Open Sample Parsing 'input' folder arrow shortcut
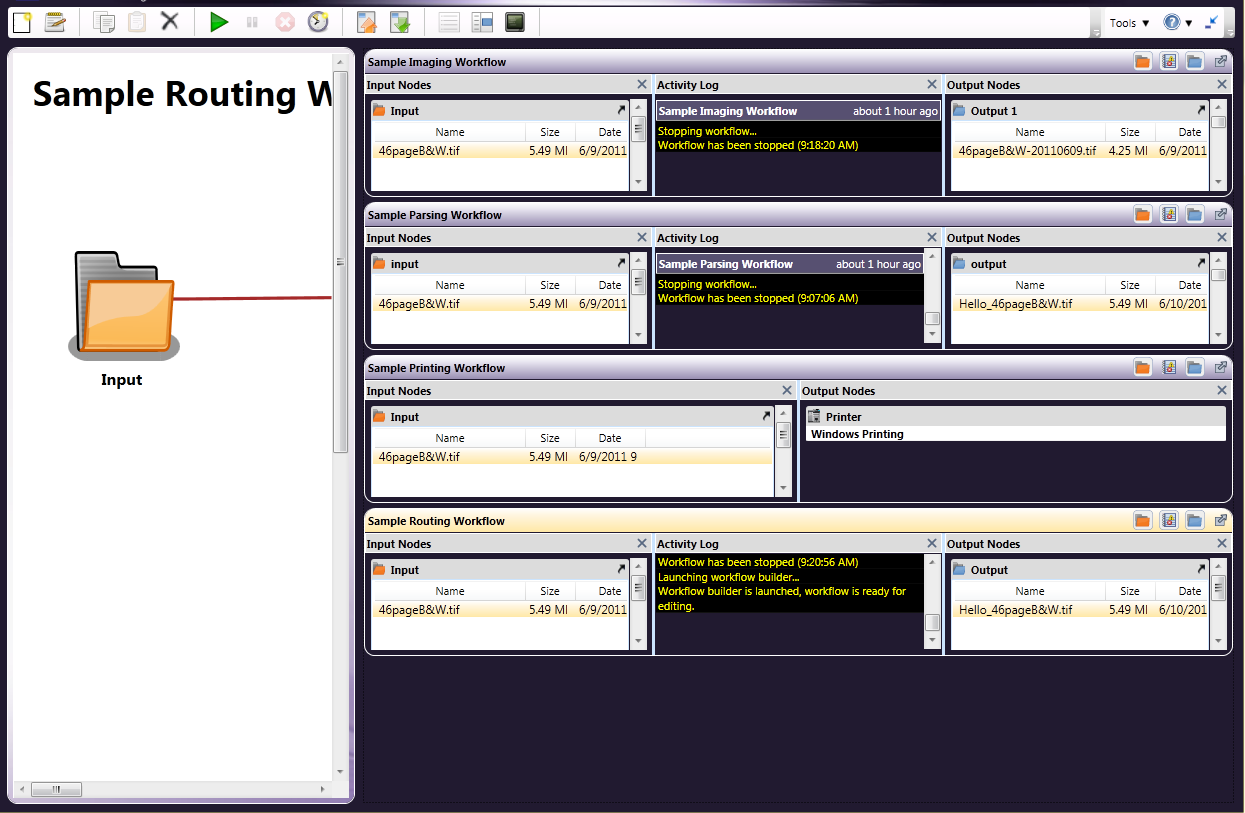Image resolution: width=1245 pixels, height=813 pixels. 621,263
